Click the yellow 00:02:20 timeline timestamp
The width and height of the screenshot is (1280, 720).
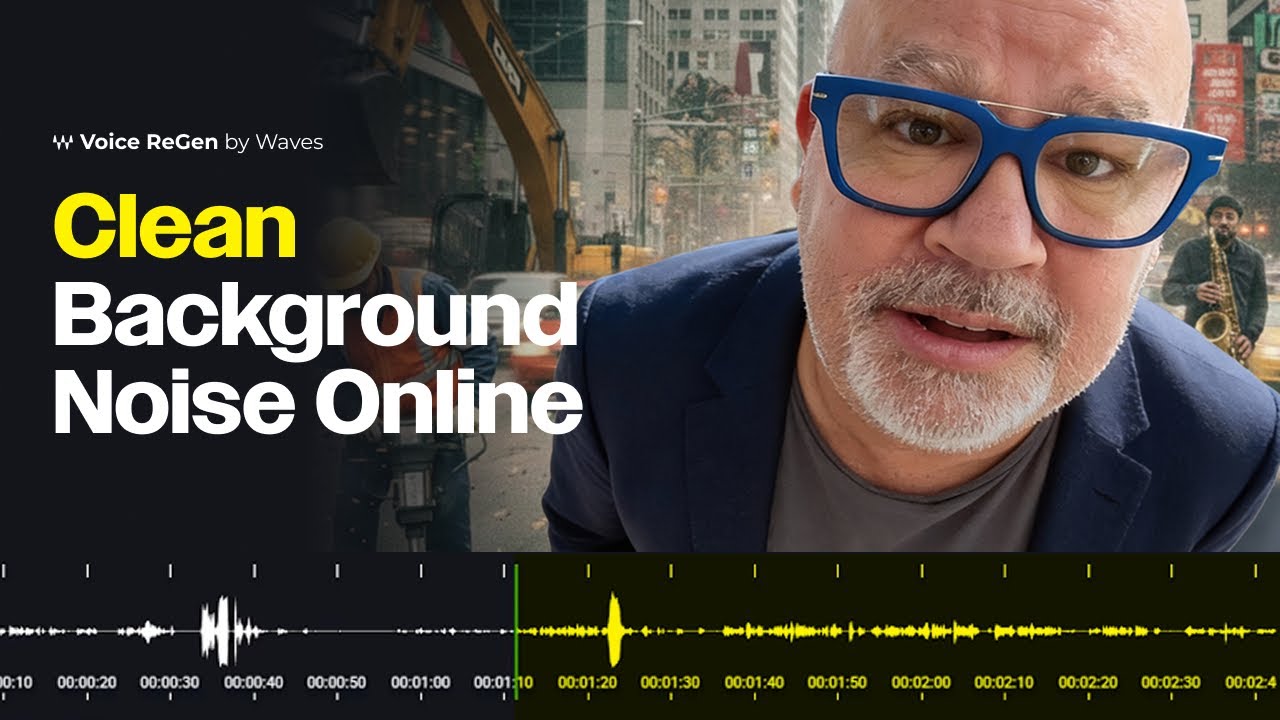(x=1088, y=683)
